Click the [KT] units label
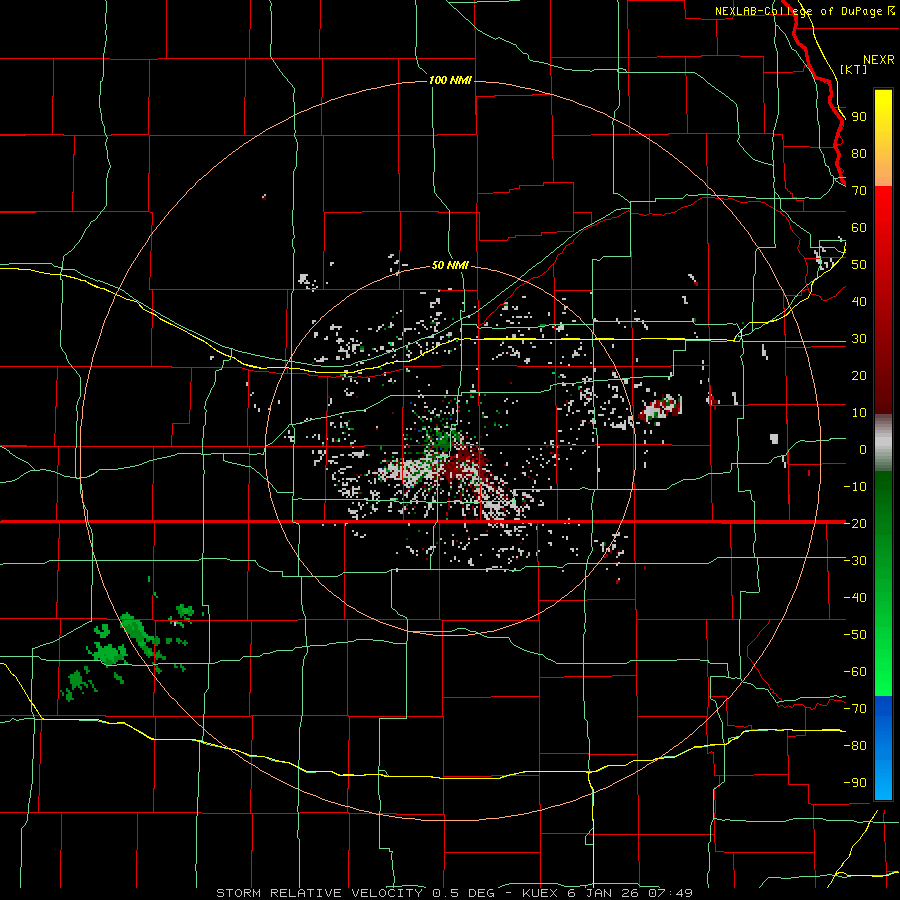900x900 pixels. 854,69
